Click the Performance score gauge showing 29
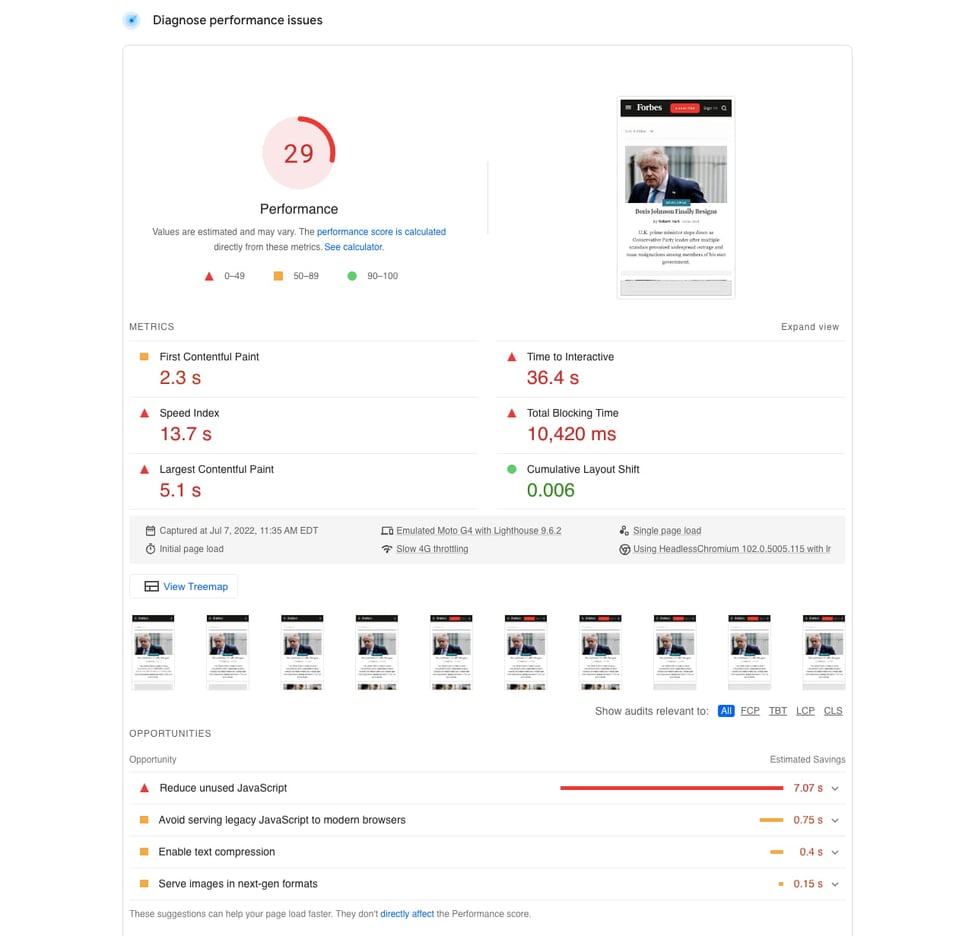Viewport: 975px width, 936px height. click(x=298, y=152)
